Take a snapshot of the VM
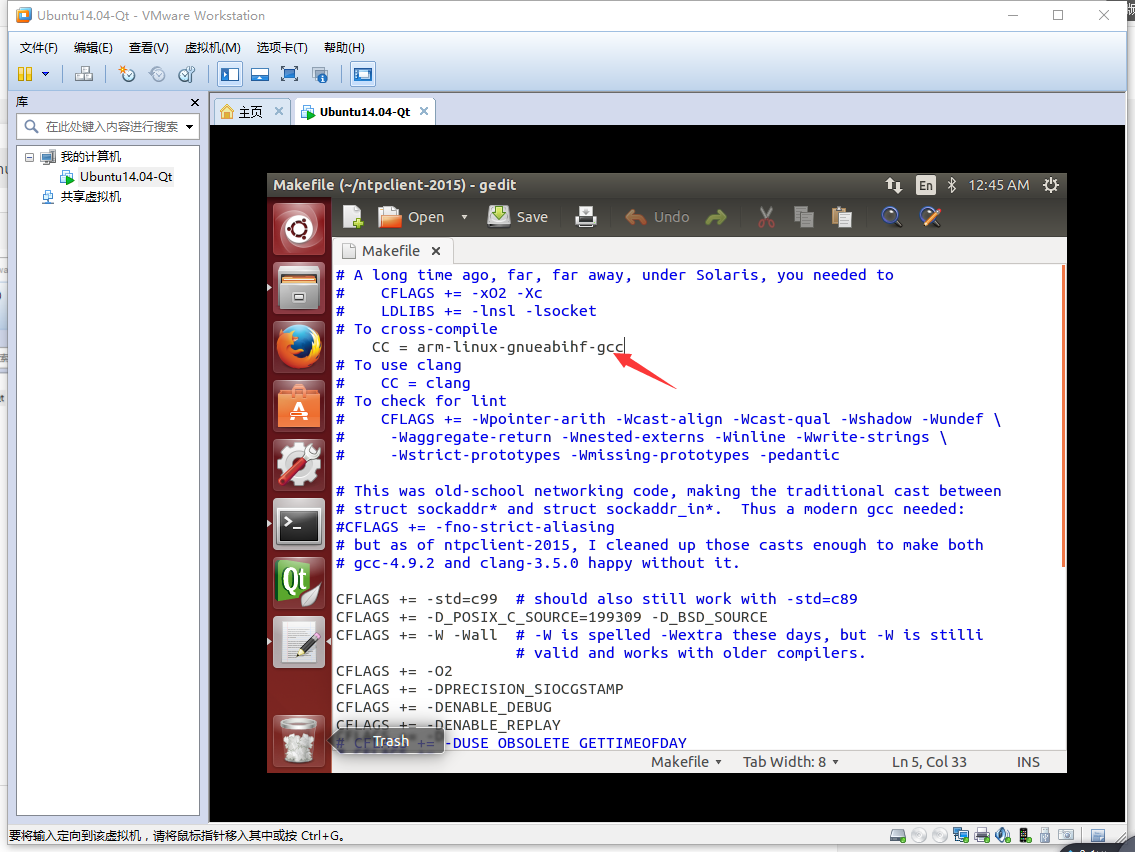Viewport: 1135px width, 852px height. click(127, 74)
